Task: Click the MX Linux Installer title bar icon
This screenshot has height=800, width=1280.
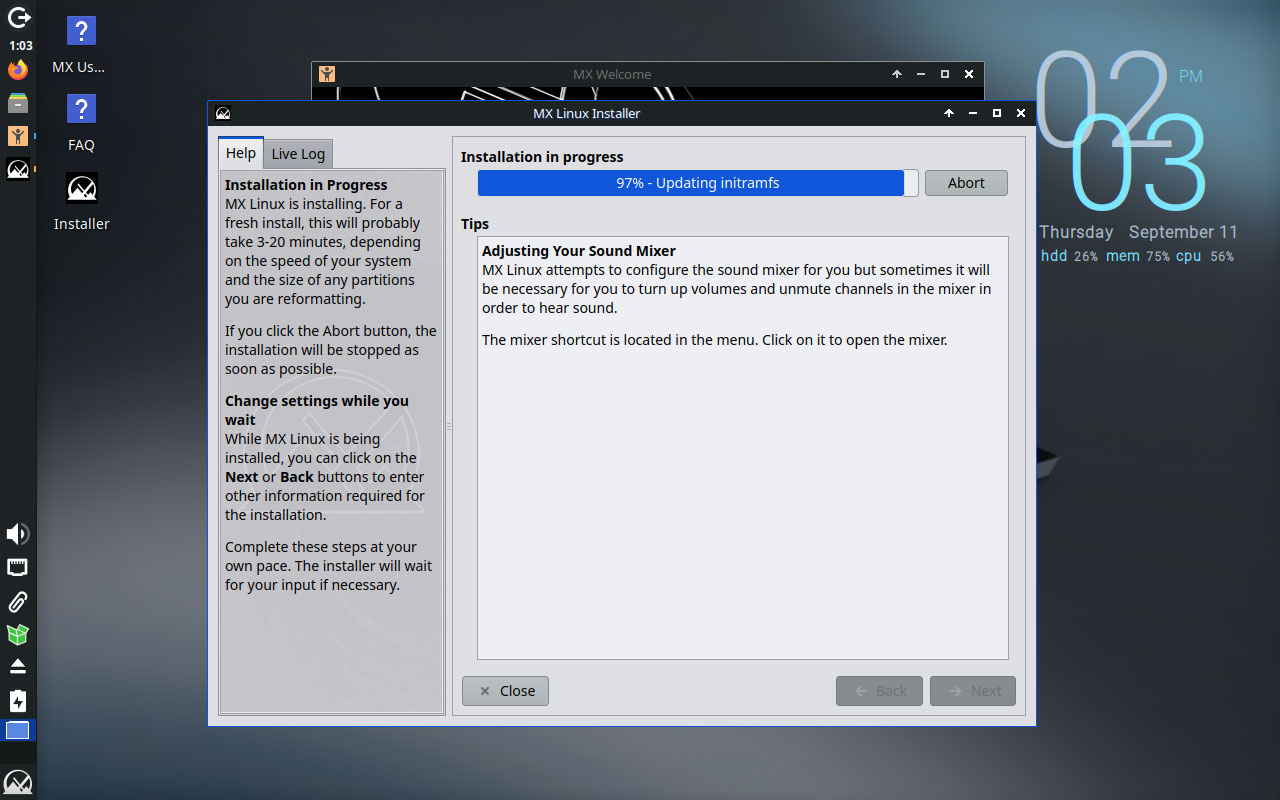Action: [x=223, y=113]
